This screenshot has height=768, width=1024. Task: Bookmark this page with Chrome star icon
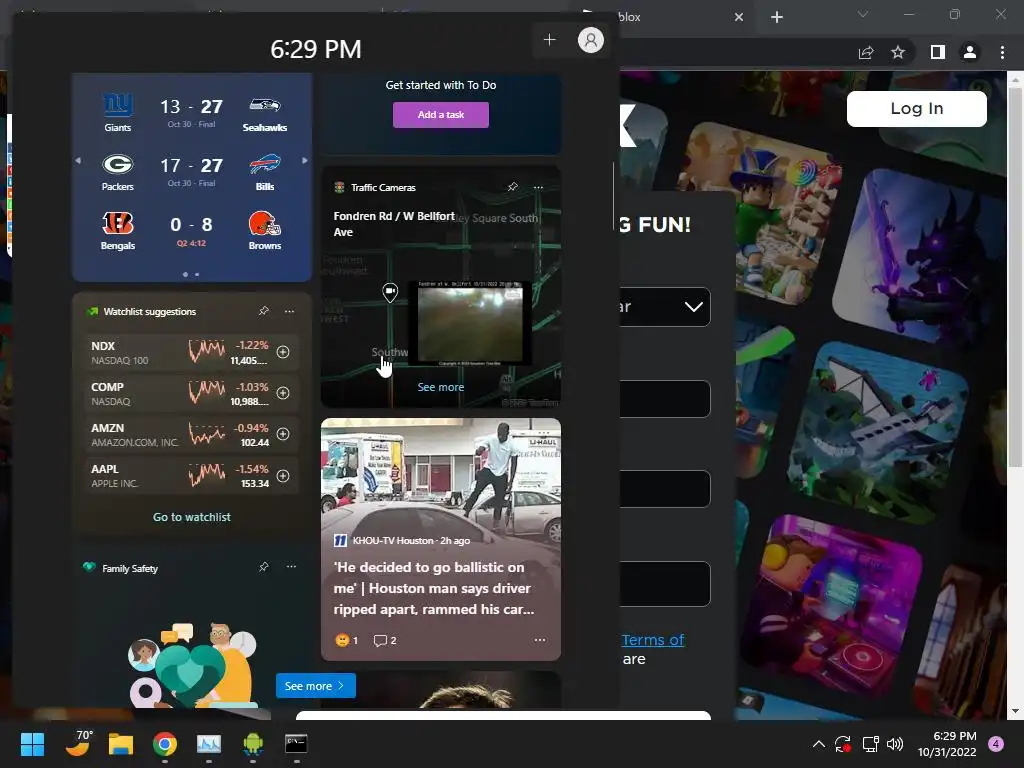(x=898, y=52)
